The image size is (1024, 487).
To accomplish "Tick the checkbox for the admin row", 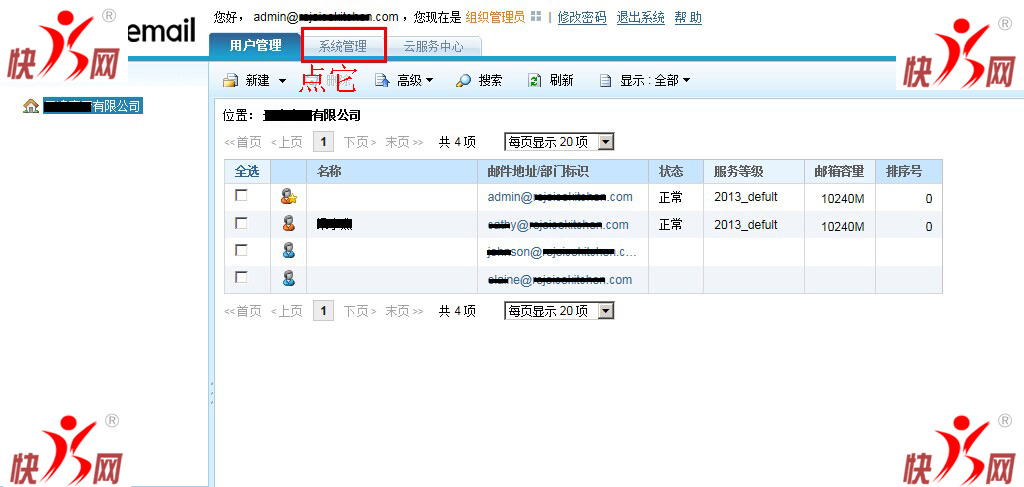I will point(241,196).
